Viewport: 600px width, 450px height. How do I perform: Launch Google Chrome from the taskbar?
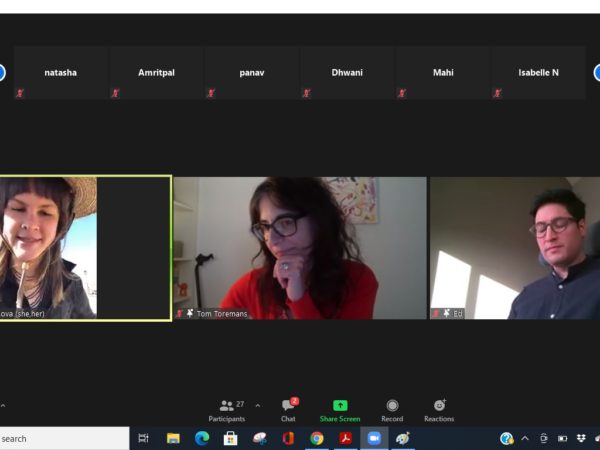pyautogui.click(x=316, y=438)
